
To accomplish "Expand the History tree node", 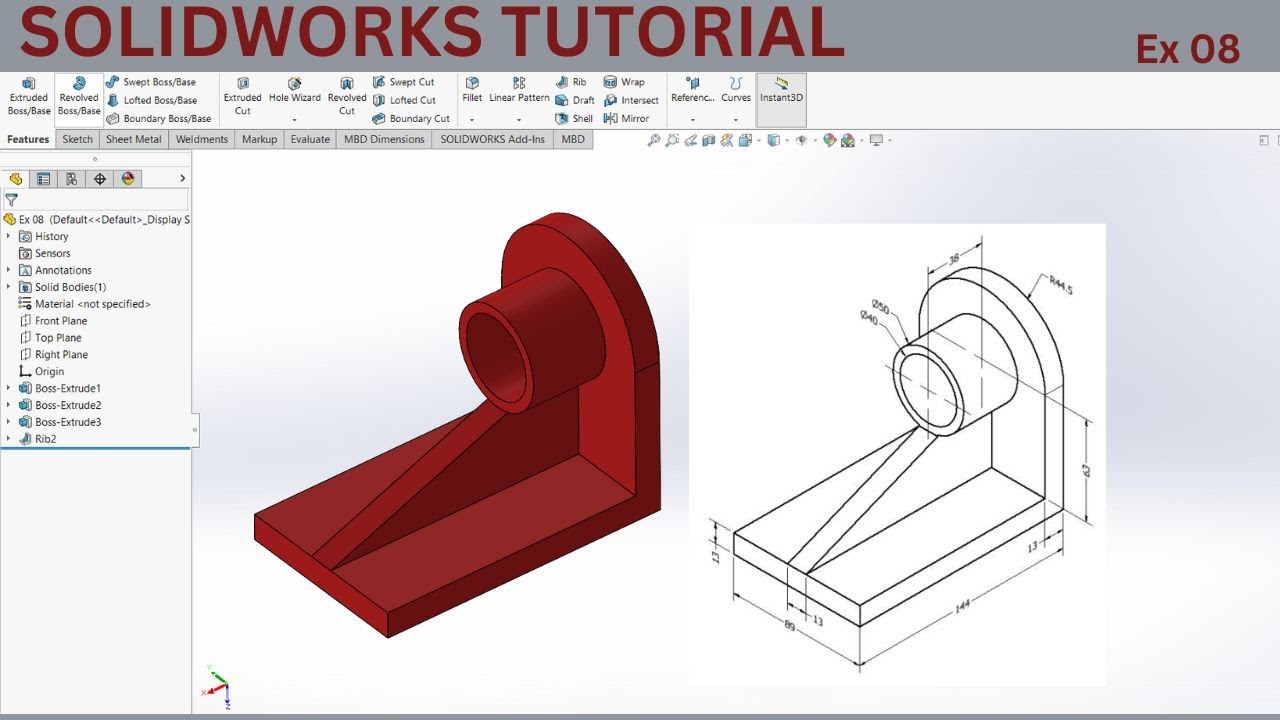I will coord(9,236).
